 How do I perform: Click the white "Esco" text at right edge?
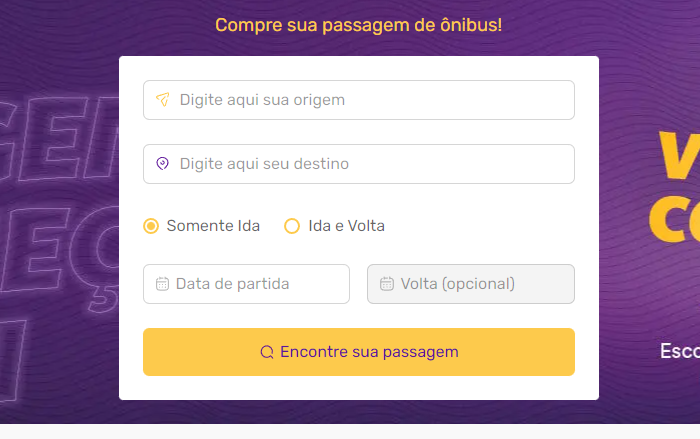pyautogui.click(x=679, y=351)
